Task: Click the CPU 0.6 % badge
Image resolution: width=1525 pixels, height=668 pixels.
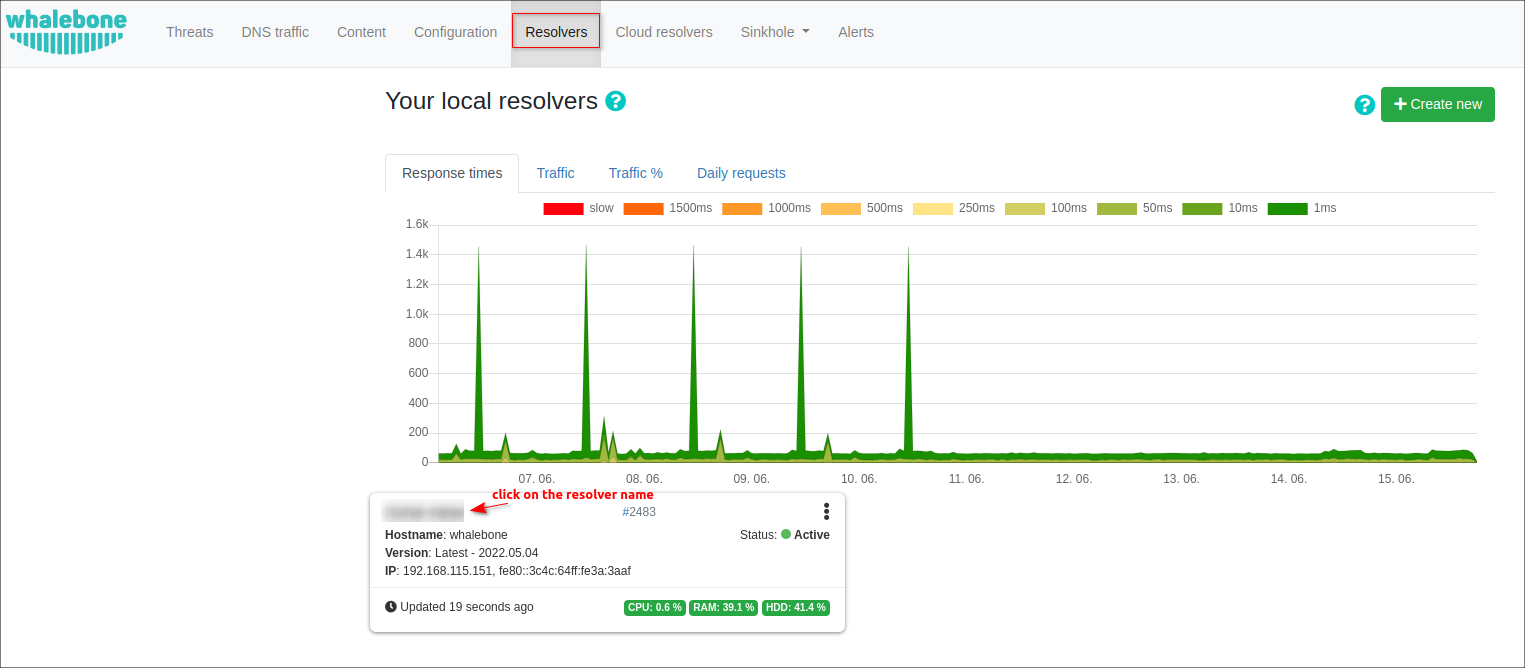Action: coord(655,608)
